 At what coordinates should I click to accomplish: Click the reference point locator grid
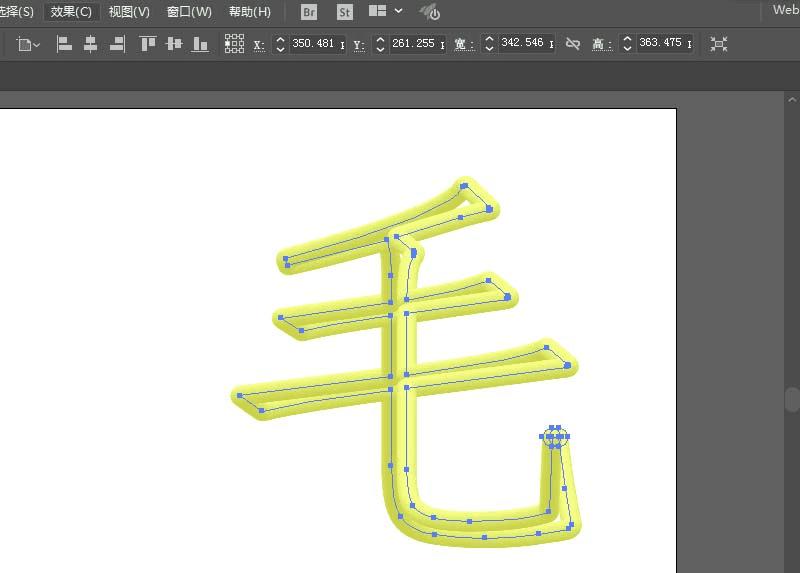pyautogui.click(x=234, y=44)
